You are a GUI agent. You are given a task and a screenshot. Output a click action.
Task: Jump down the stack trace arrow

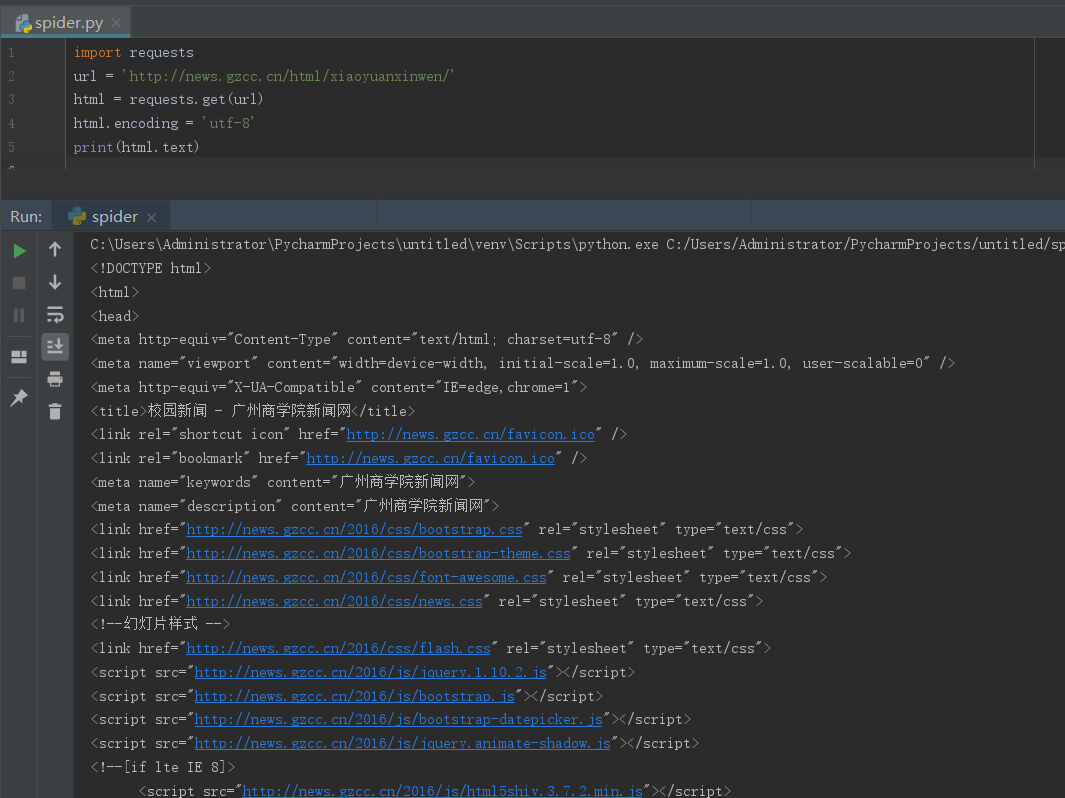pyautogui.click(x=55, y=282)
